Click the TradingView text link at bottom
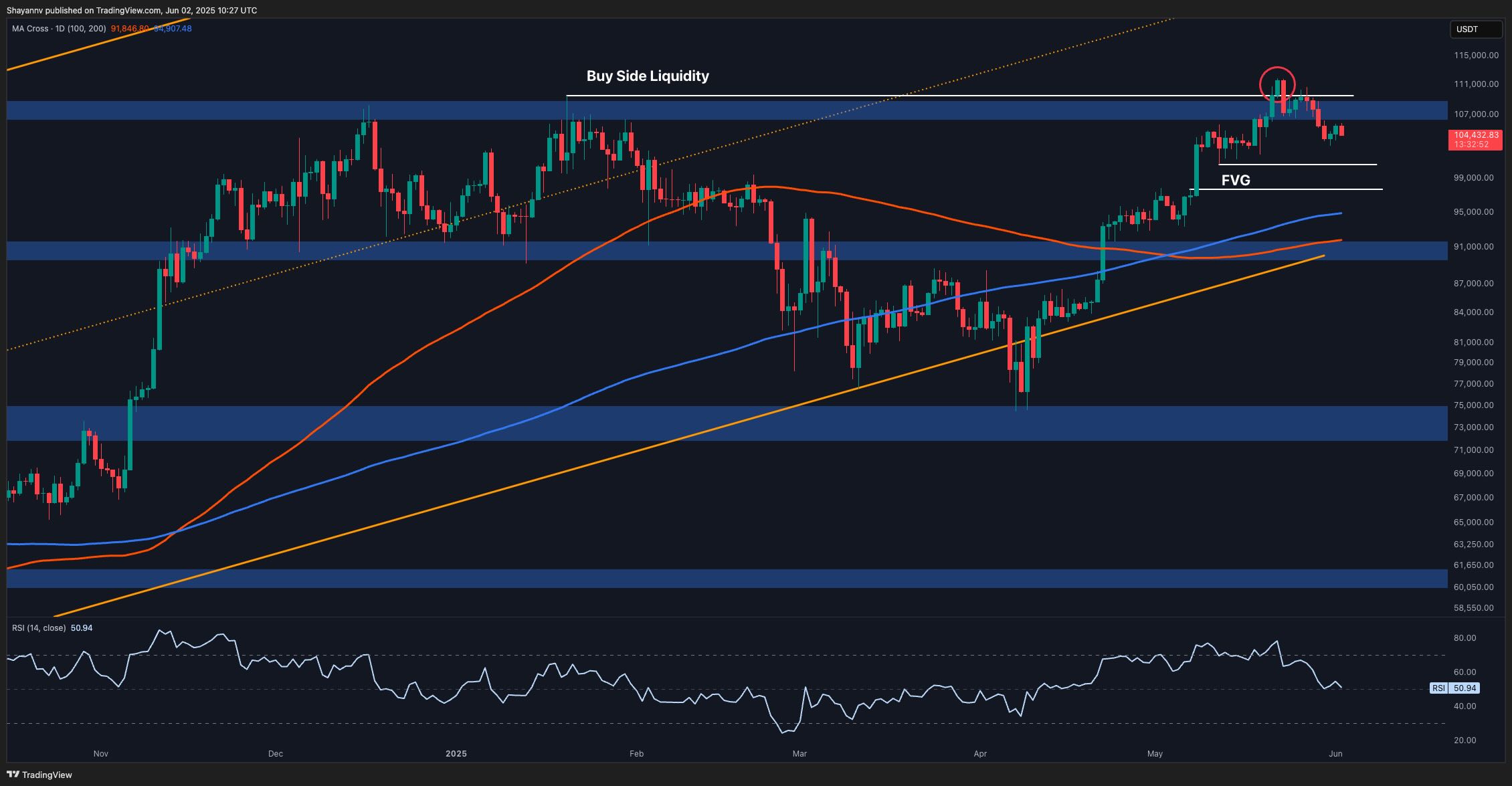This screenshot has width=1512, height=786. coord(47,775)
